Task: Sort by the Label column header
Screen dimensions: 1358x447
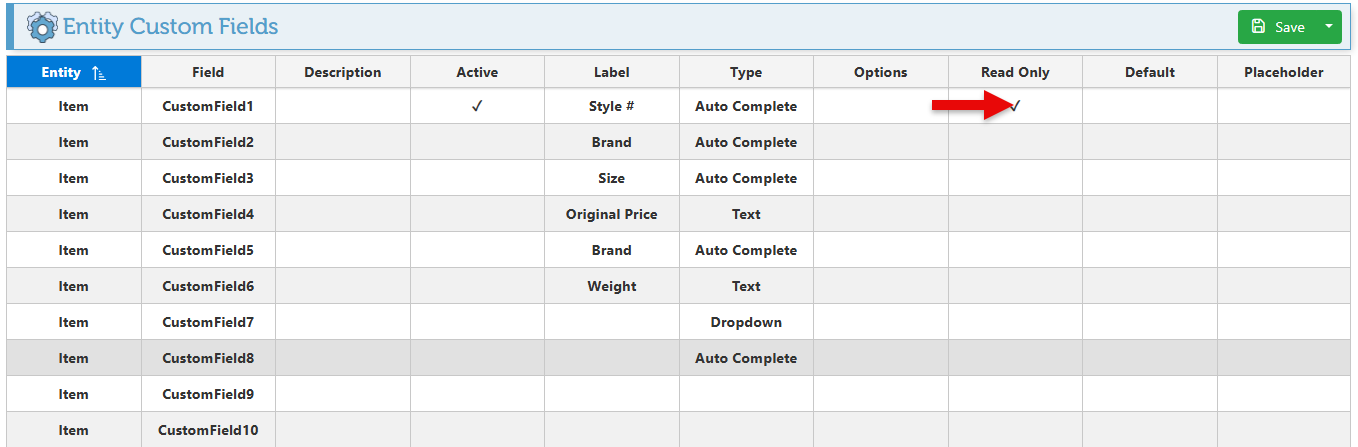Action: click(611, 72)
